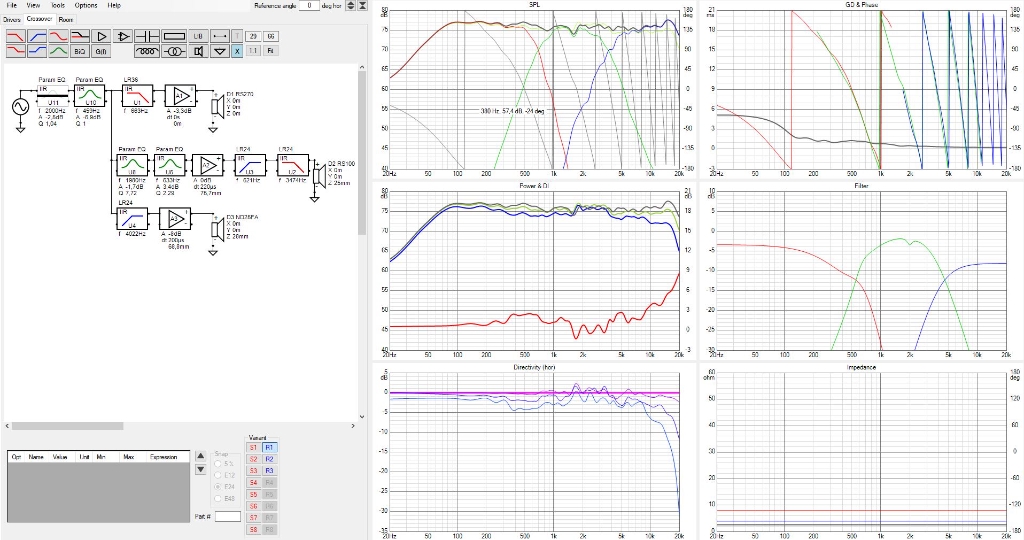This screenshot has height=540, width=1024.
Task: Add a ground symbol from the toolbar
Action: coord(220,51)
